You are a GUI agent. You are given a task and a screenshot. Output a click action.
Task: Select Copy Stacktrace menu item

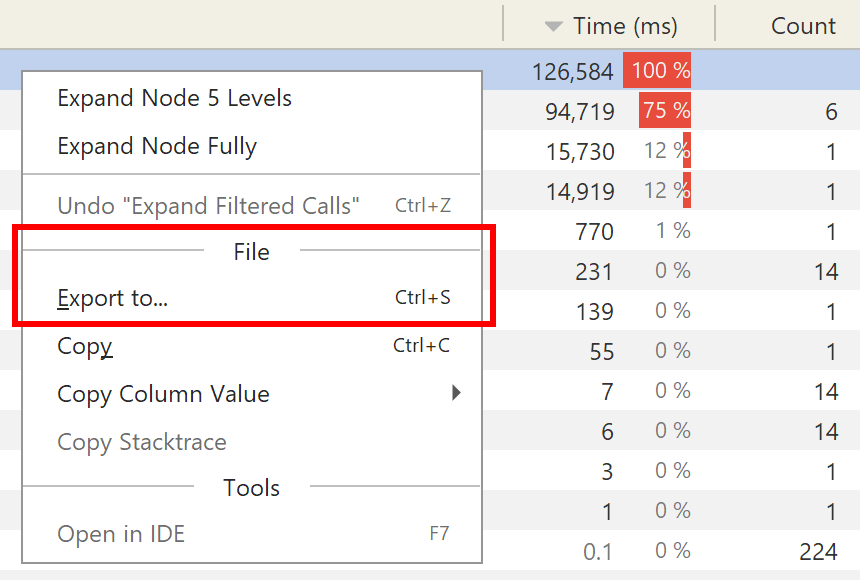click(x=252, y=442)
